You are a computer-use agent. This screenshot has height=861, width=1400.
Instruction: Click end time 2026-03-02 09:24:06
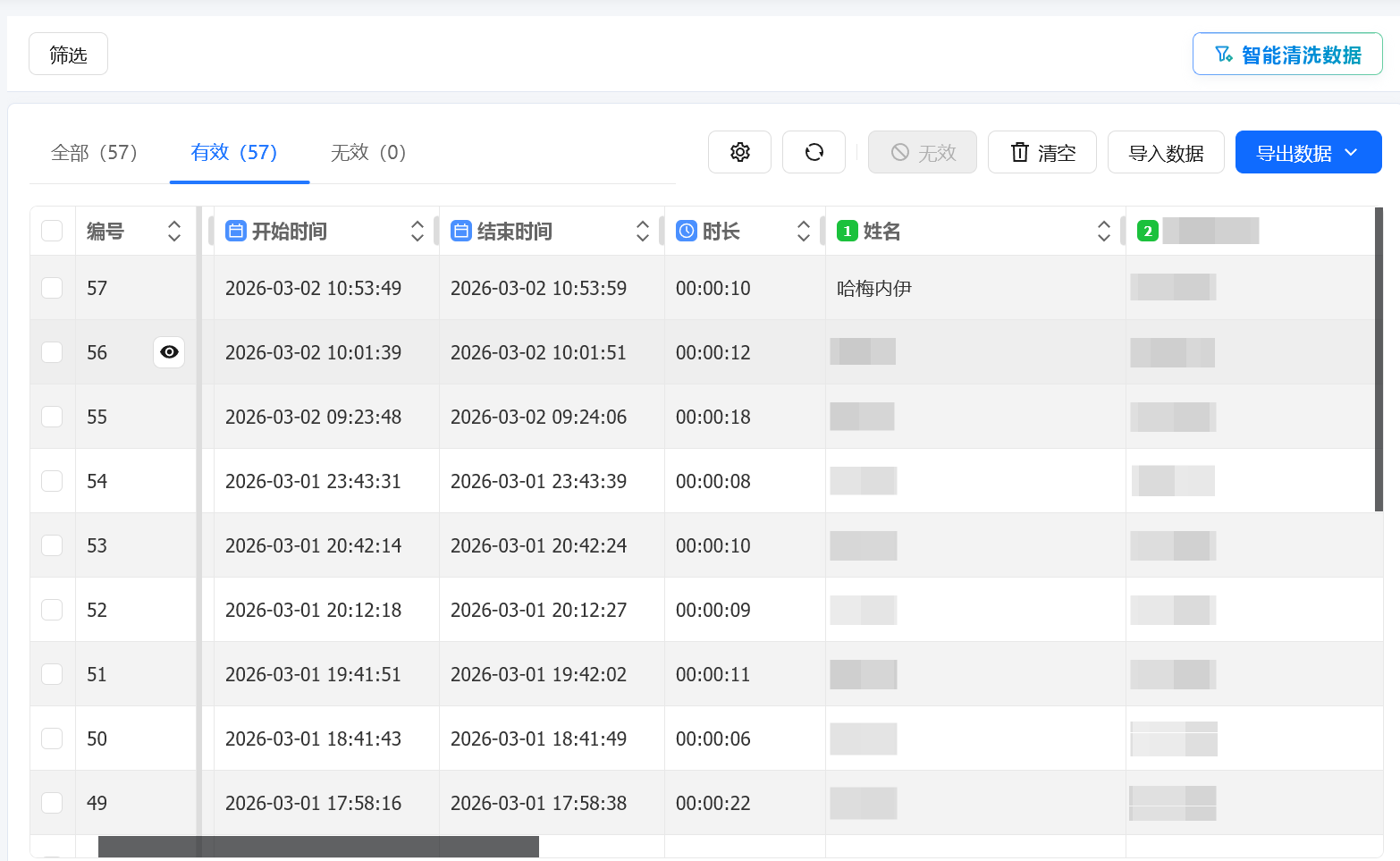point(538,417)
